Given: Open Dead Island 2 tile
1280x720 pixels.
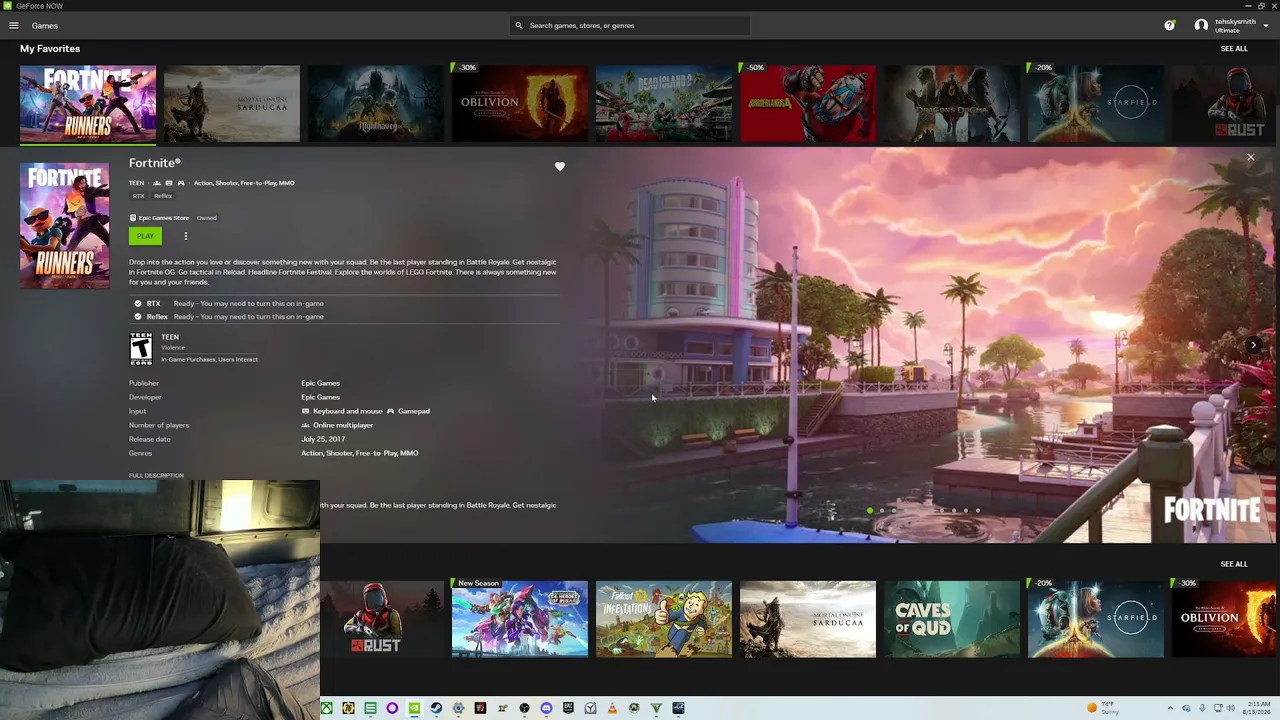Looking at the screenshot, I should tap(664, 104).
